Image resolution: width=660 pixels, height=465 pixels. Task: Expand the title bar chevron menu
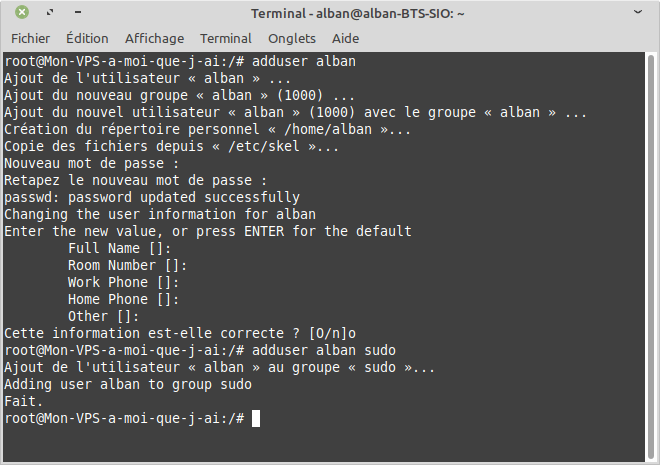[x=638, y=12]
